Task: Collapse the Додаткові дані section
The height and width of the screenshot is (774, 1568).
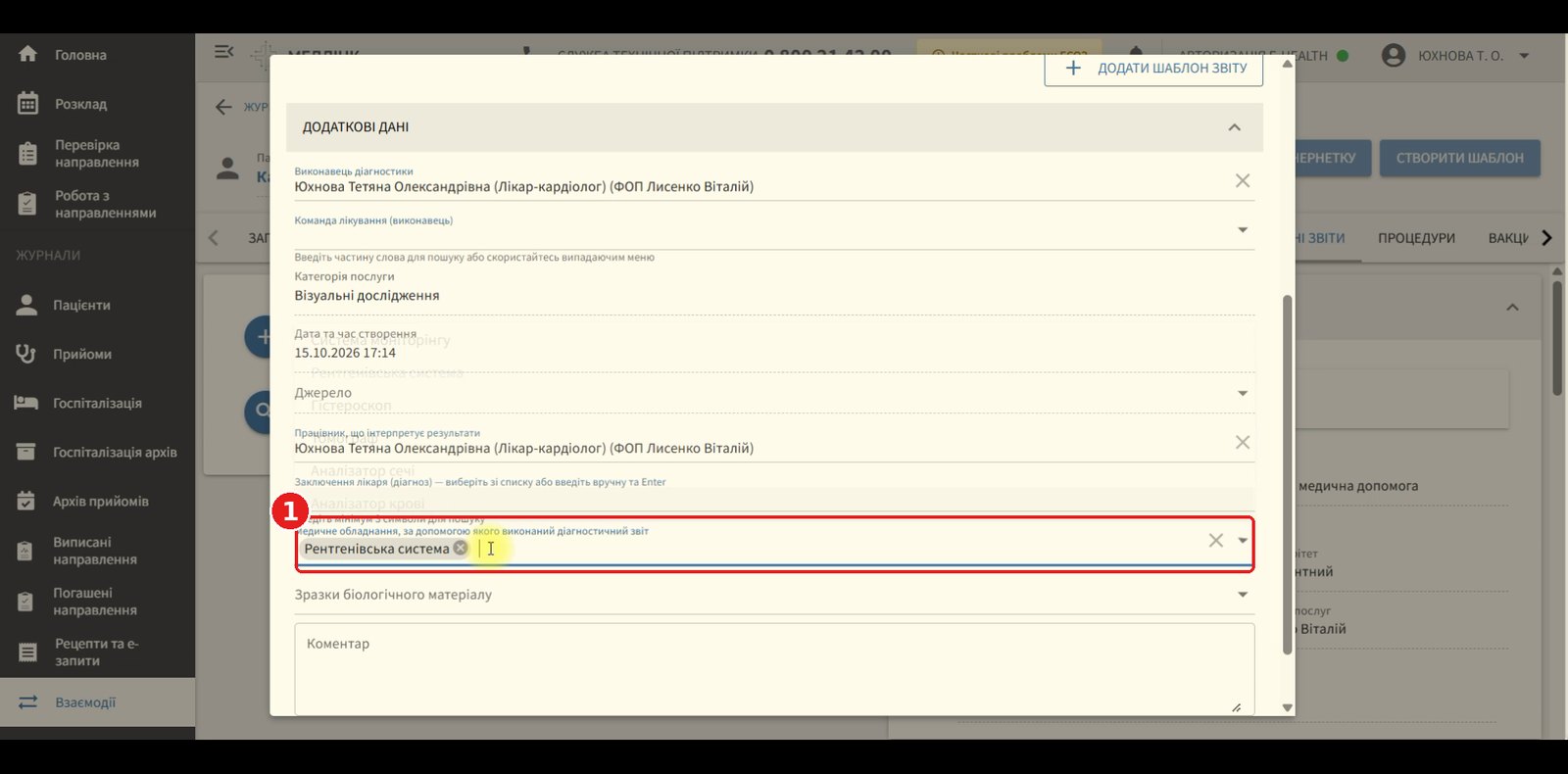Action: pos(1235,127)
